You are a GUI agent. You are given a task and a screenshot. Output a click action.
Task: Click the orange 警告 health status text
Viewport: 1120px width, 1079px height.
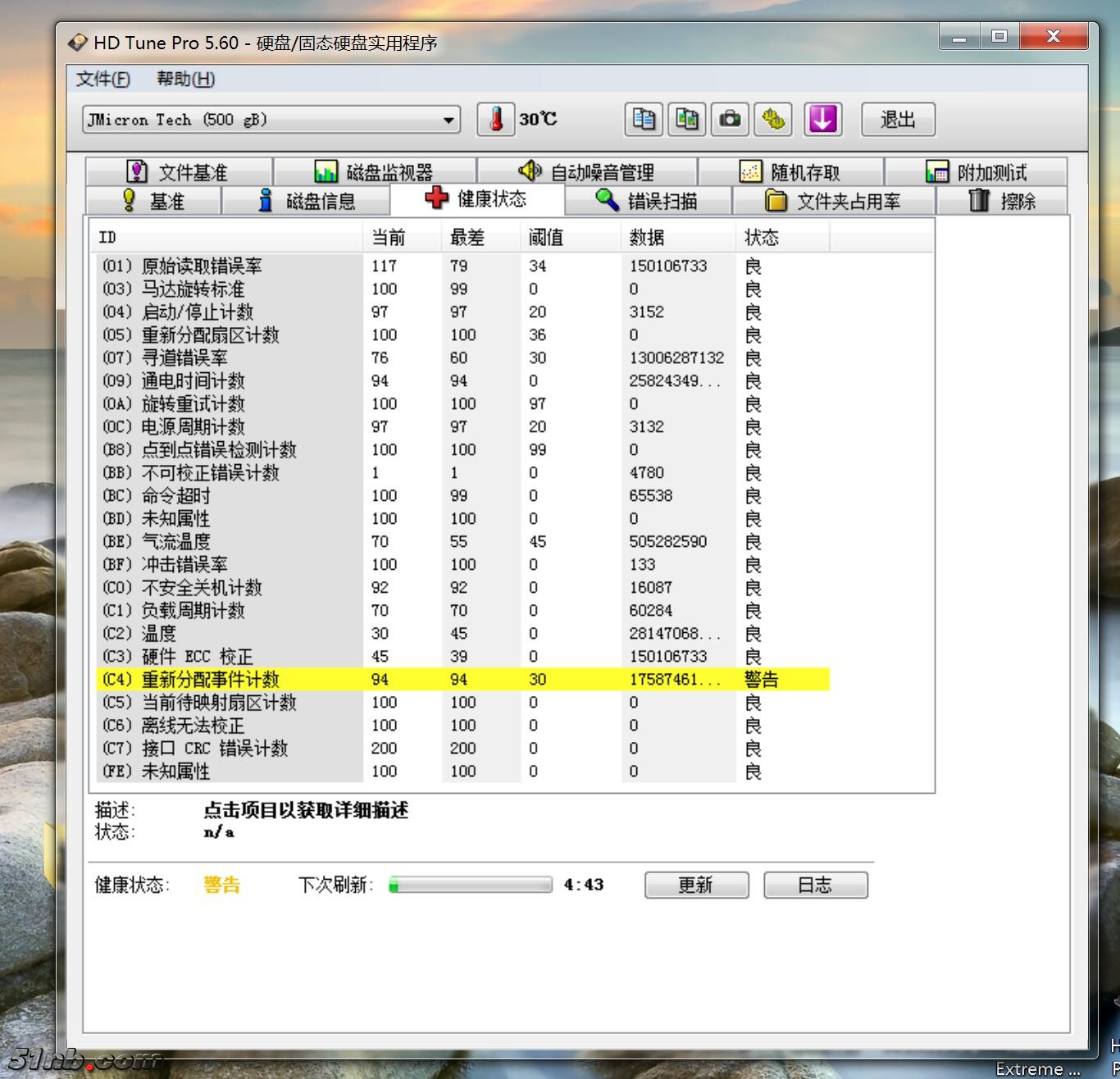(222, 885)
